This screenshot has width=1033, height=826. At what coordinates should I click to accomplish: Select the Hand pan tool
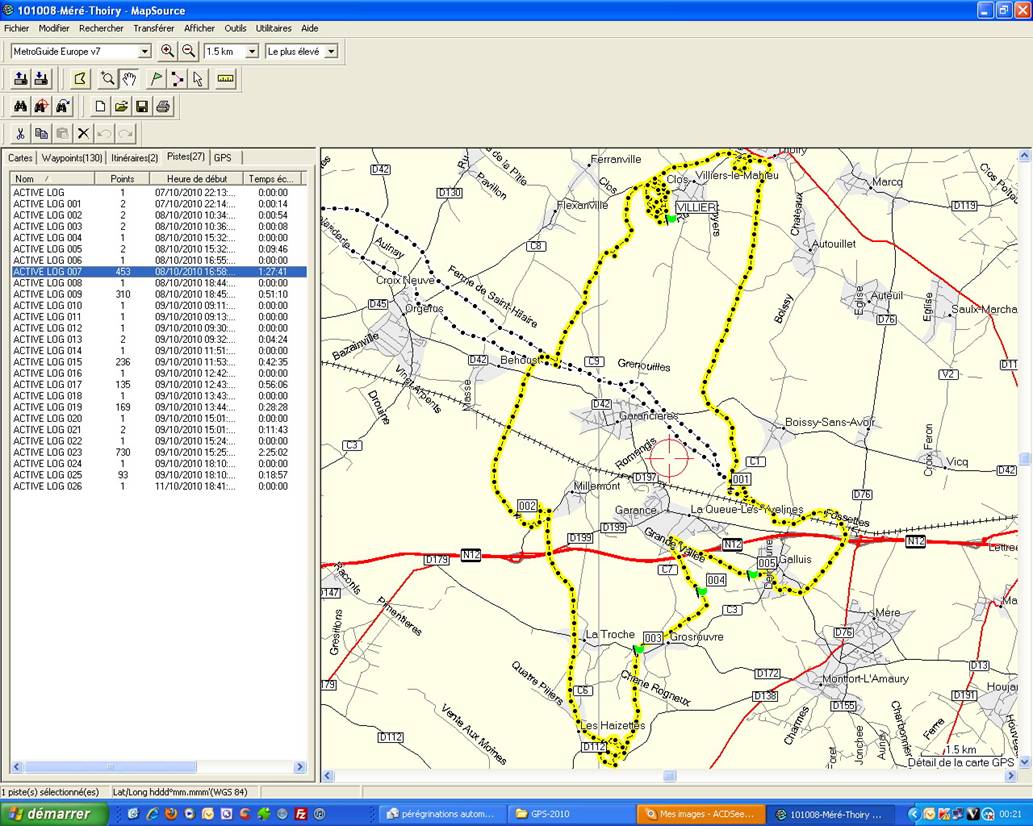coord(128,79)
